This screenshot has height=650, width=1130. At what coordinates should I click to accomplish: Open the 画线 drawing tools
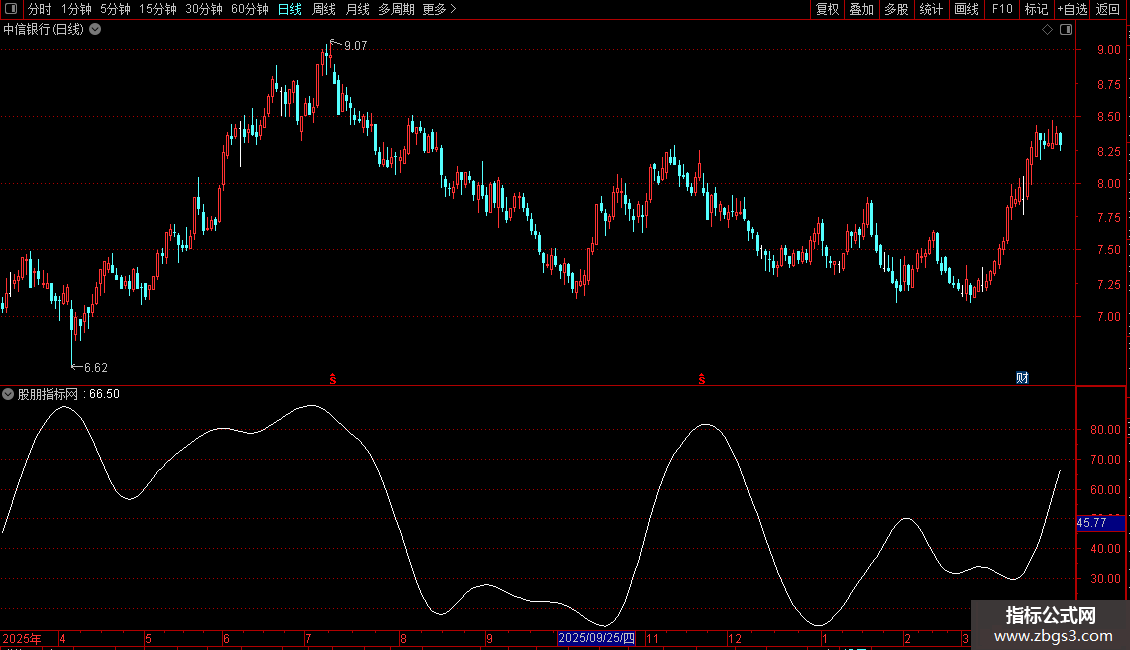(x=966, y=9)
